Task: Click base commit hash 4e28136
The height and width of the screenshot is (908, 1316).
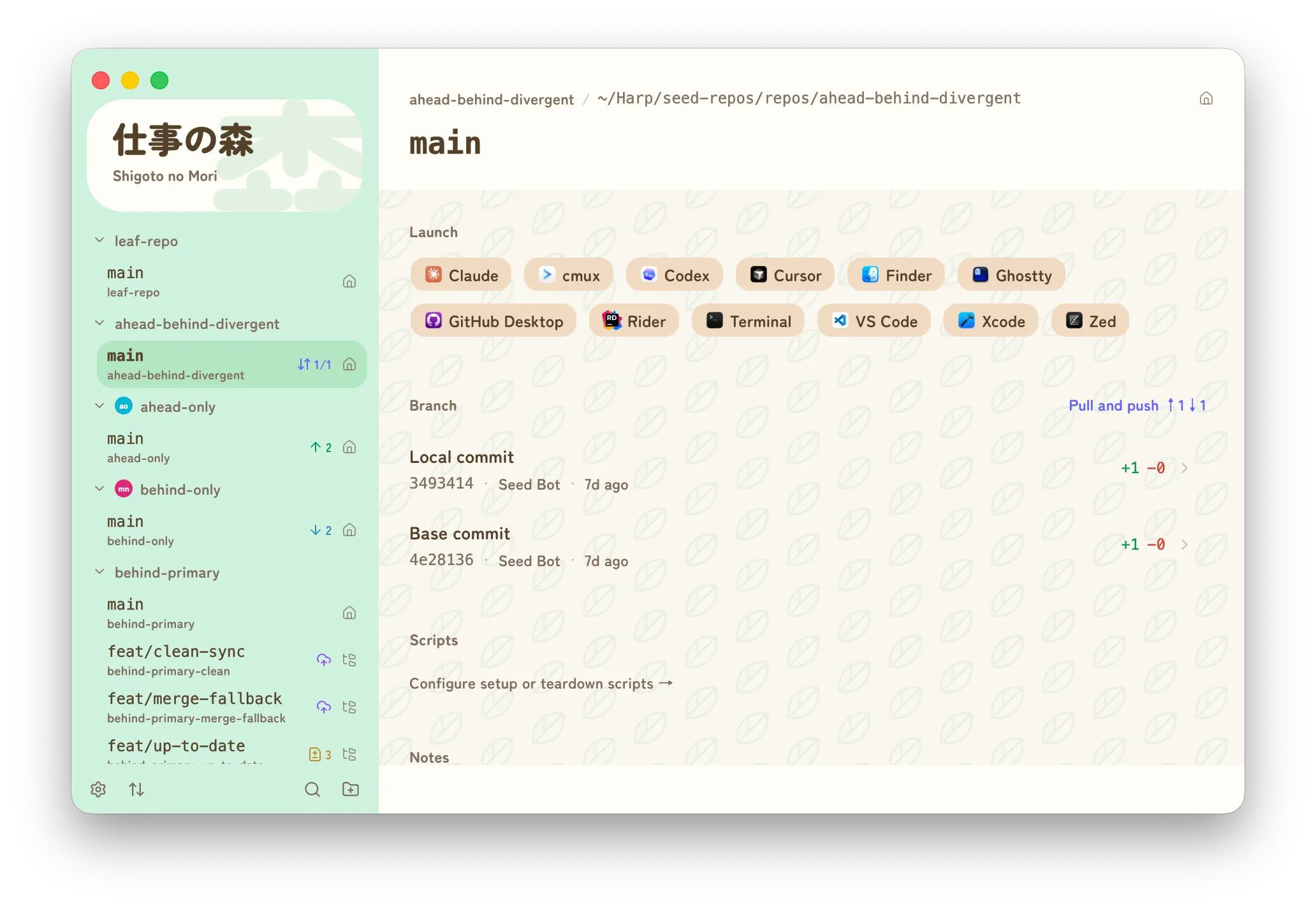Action: point(441,560)
